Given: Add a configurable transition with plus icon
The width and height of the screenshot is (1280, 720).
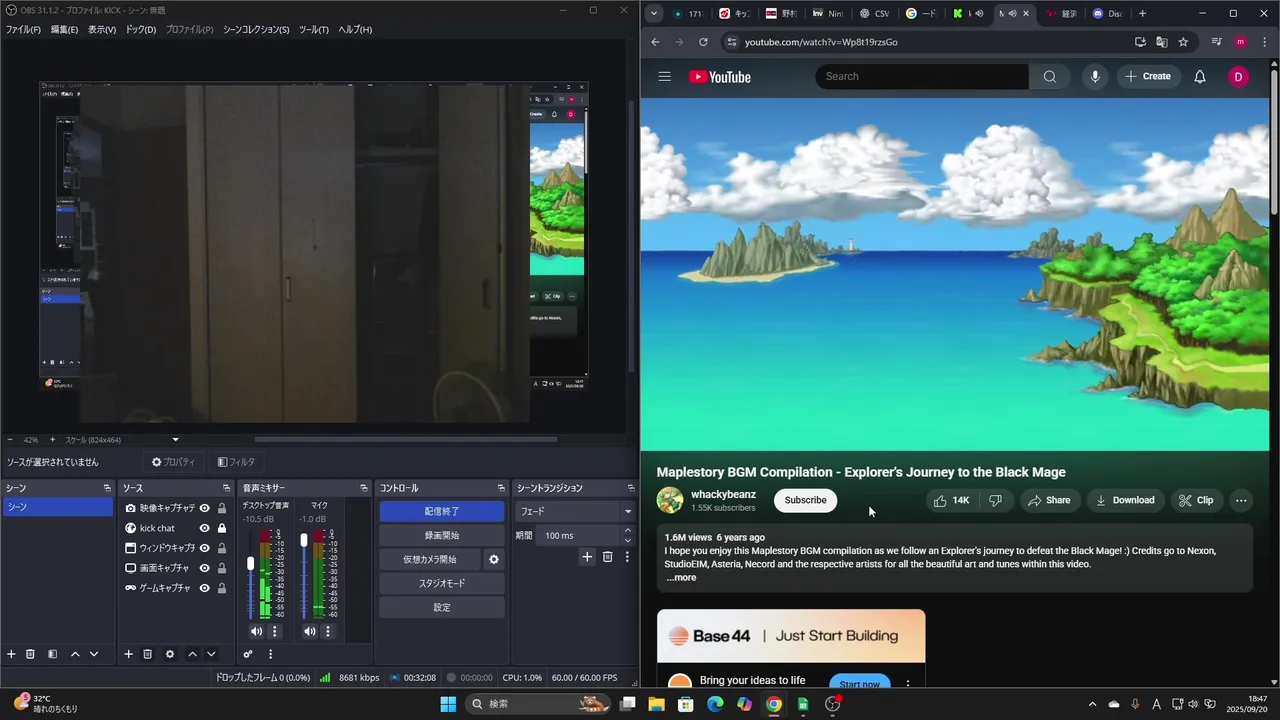Looking at the screenshot, I should [x=587, y=557].
